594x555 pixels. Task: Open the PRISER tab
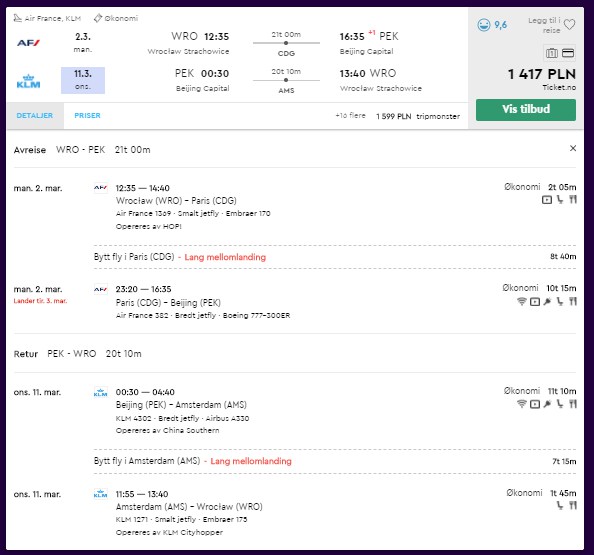coord(88,116)
